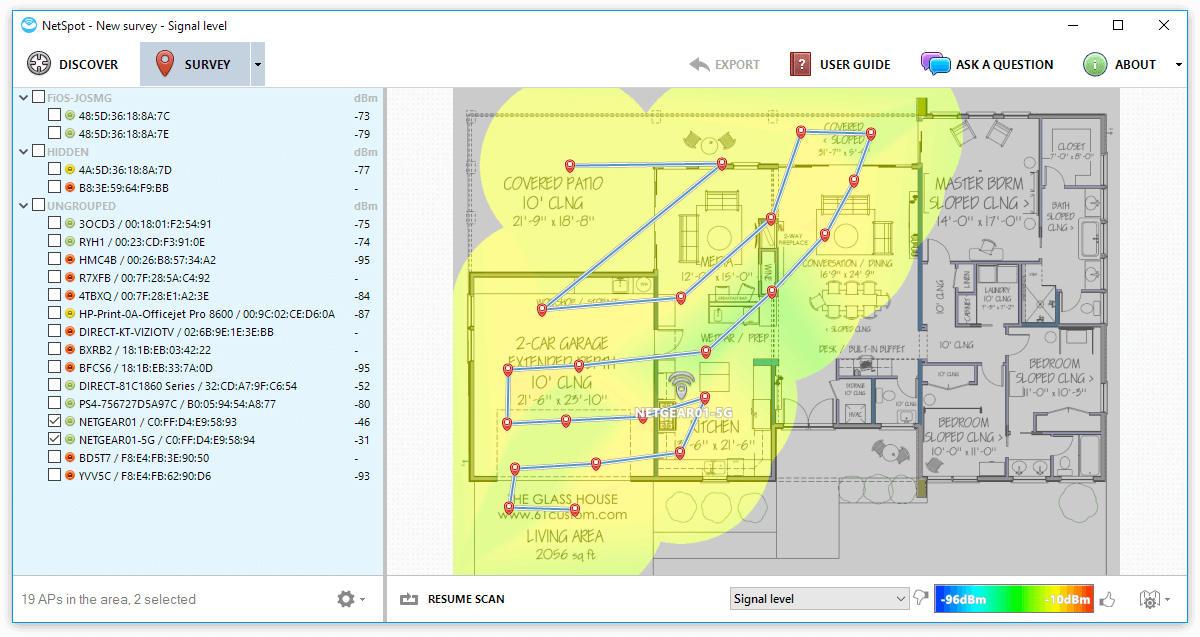Screen dimensions: 1200x637
Task: Select the row text "RYH1 / 00:23:CD:F3:91:0E"
Action: pos(142,242)
